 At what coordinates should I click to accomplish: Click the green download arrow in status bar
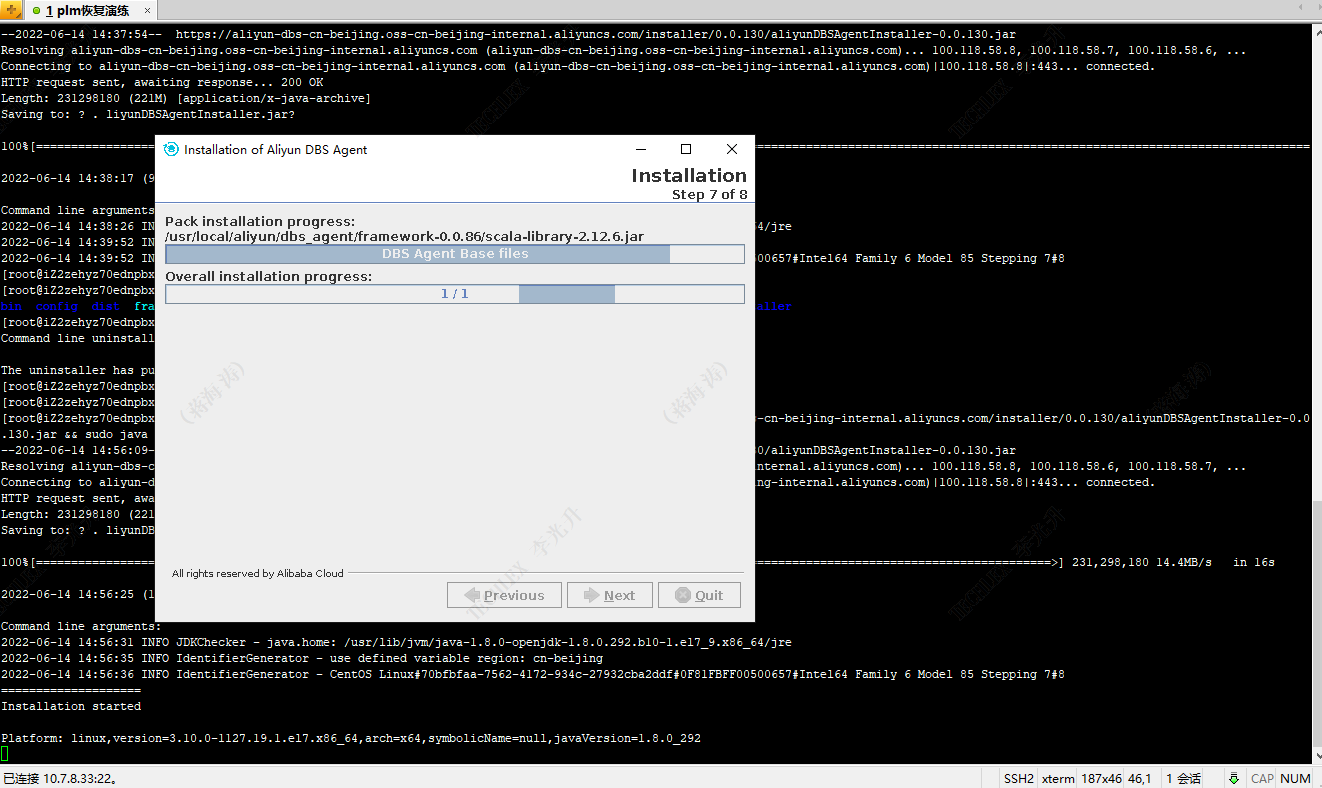[x=1234, y=778]
